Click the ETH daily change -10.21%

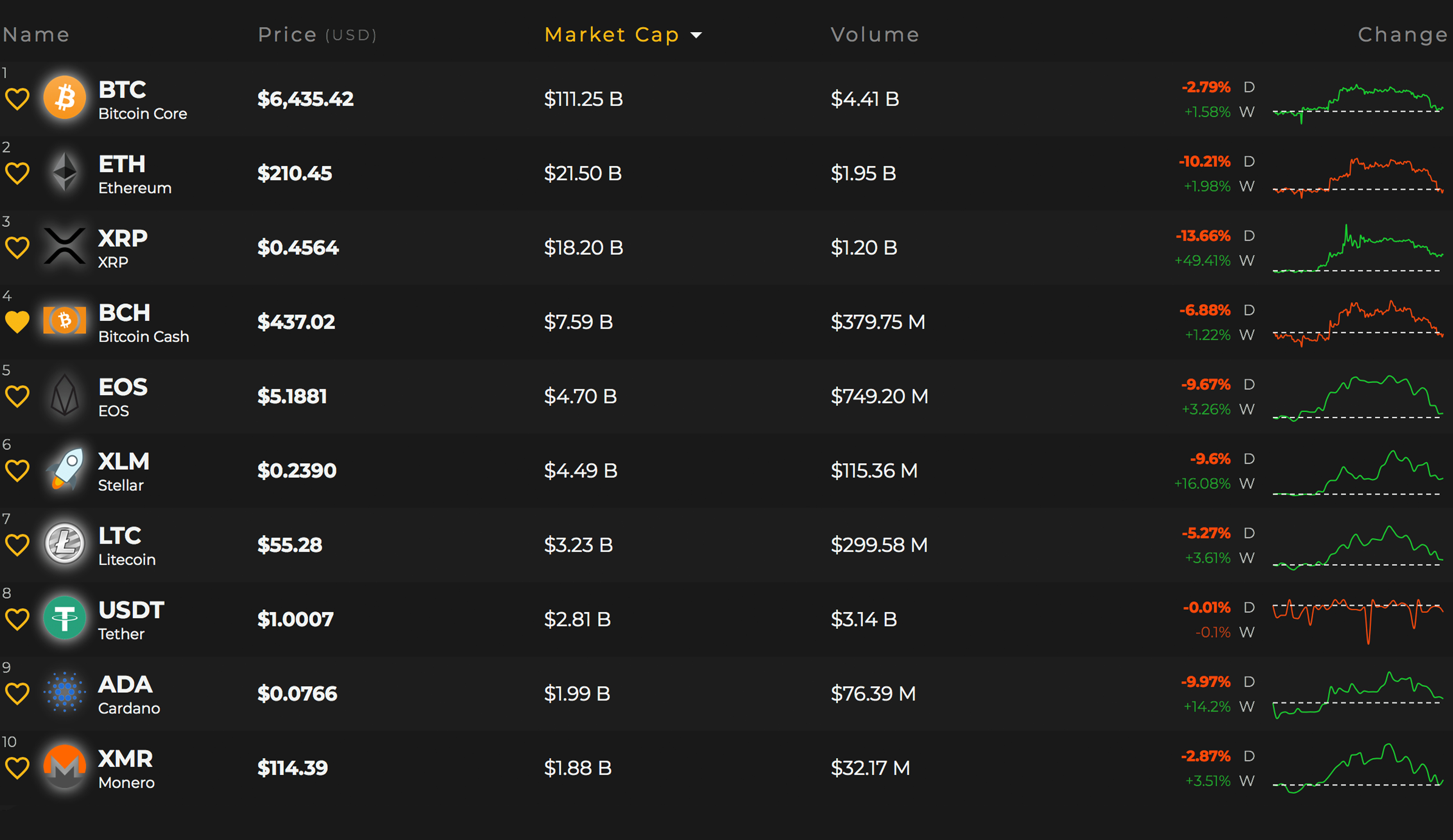tap(1205, 162)
